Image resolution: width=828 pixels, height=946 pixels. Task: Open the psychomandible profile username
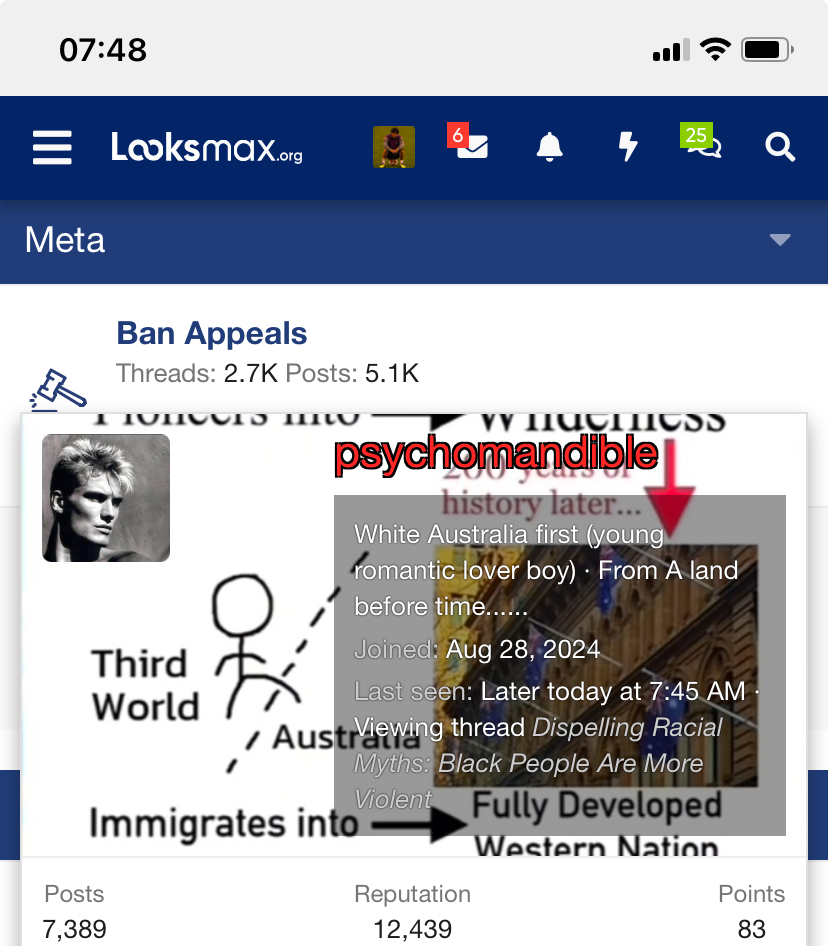pyautogui.click(x=495, y=453)
